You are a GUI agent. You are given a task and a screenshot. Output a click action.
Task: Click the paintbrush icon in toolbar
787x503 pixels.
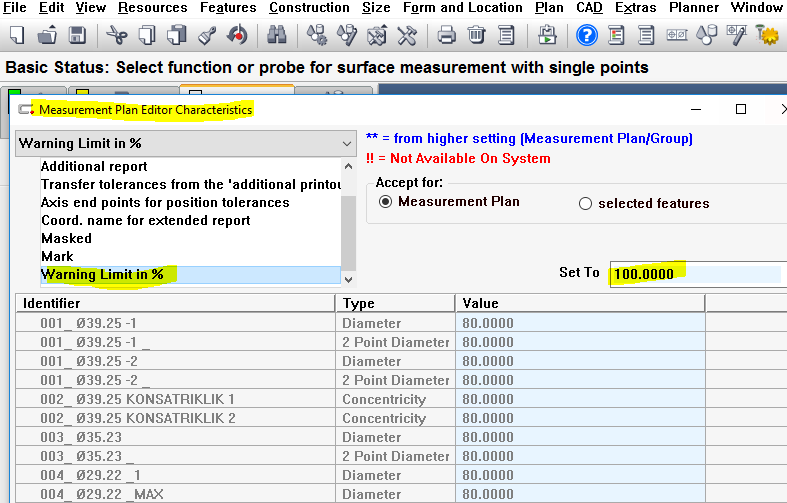point(208,37)
